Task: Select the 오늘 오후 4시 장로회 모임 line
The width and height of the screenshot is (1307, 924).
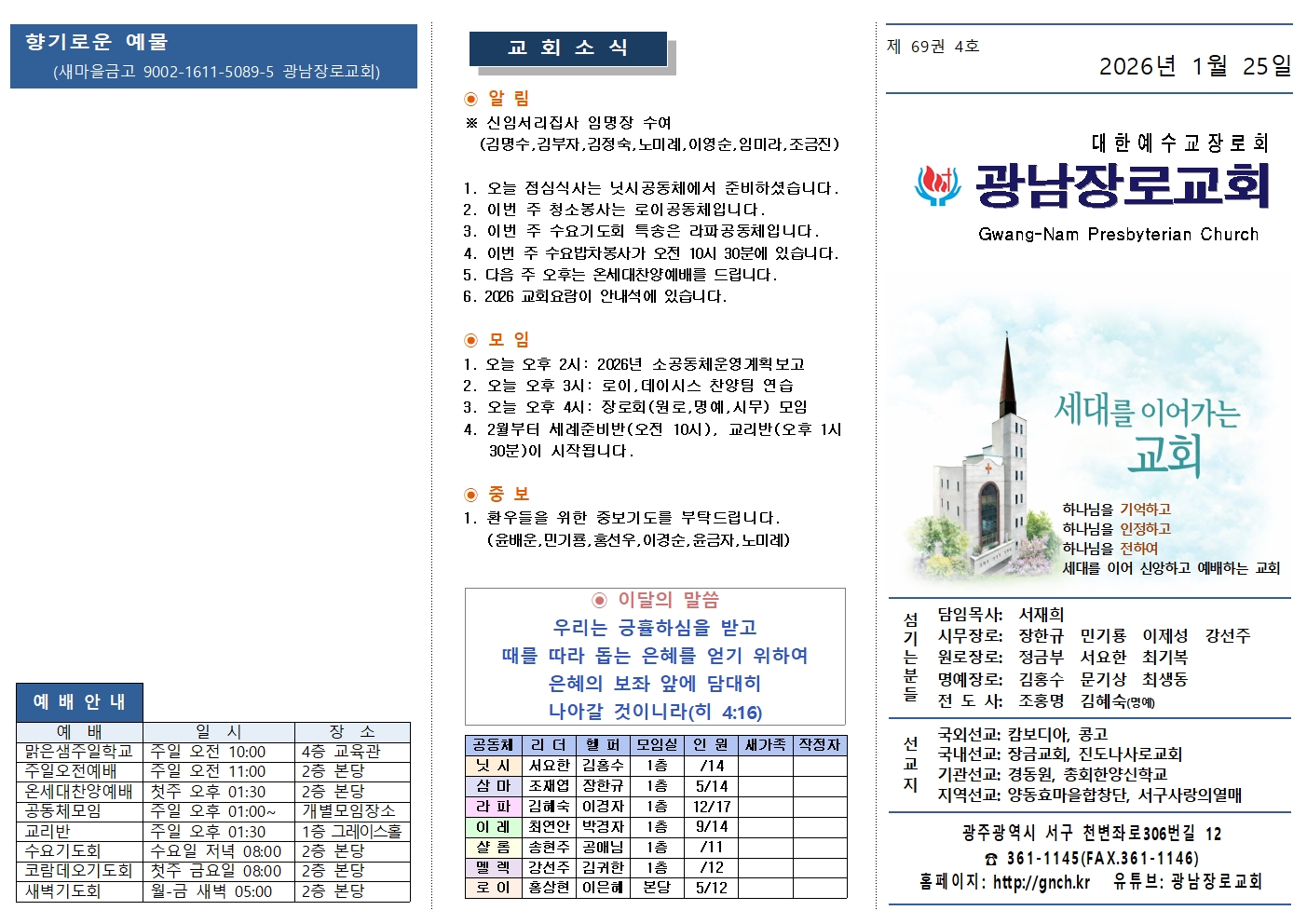Action: [635, 407]
